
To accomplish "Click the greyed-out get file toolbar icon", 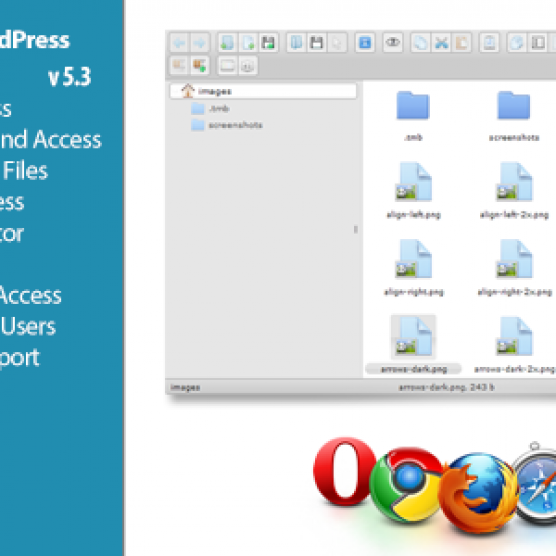I will (337, 43).
